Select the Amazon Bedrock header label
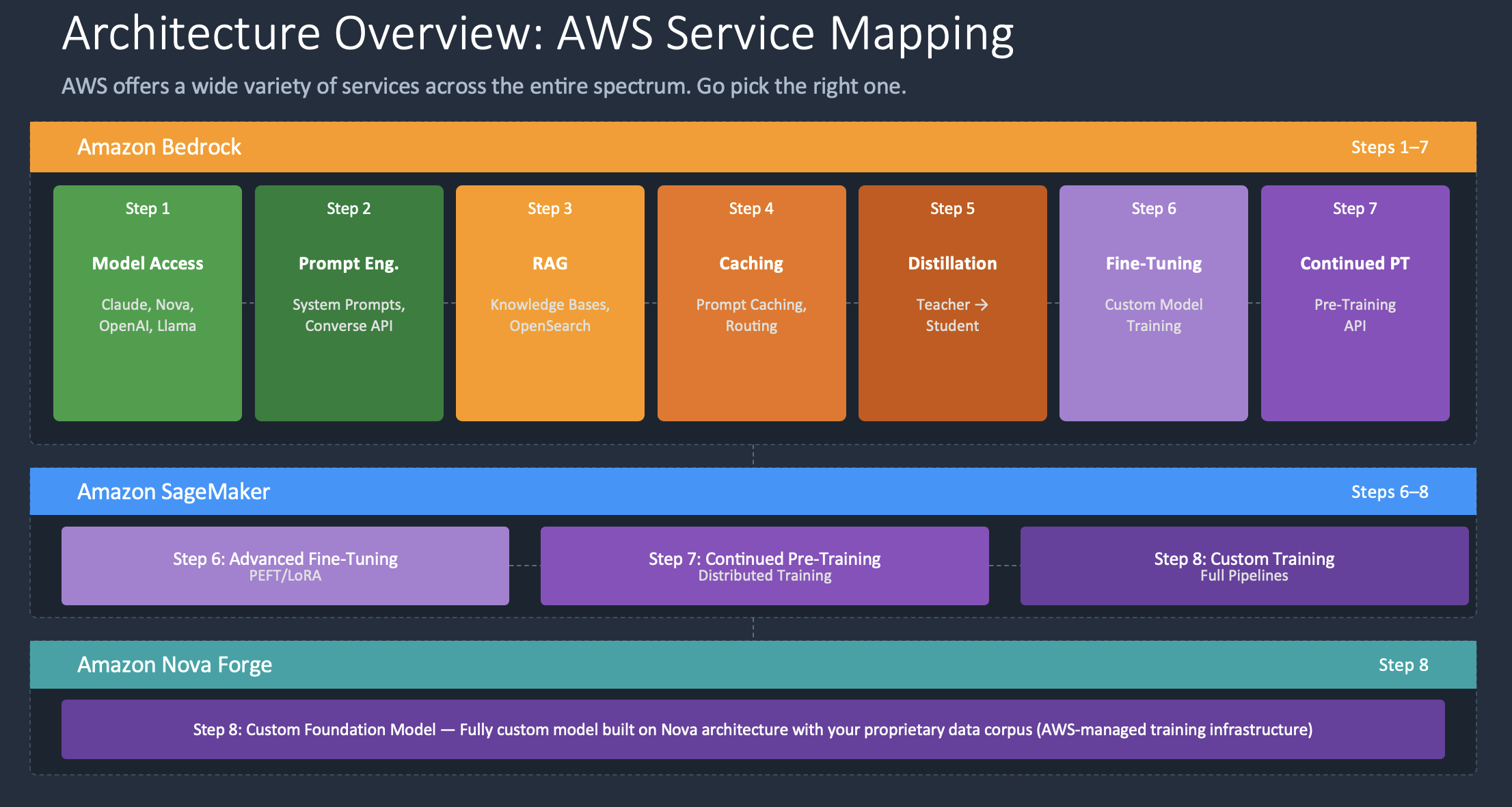The width and height of the screenshot is (1512, 807). [159, 147]
